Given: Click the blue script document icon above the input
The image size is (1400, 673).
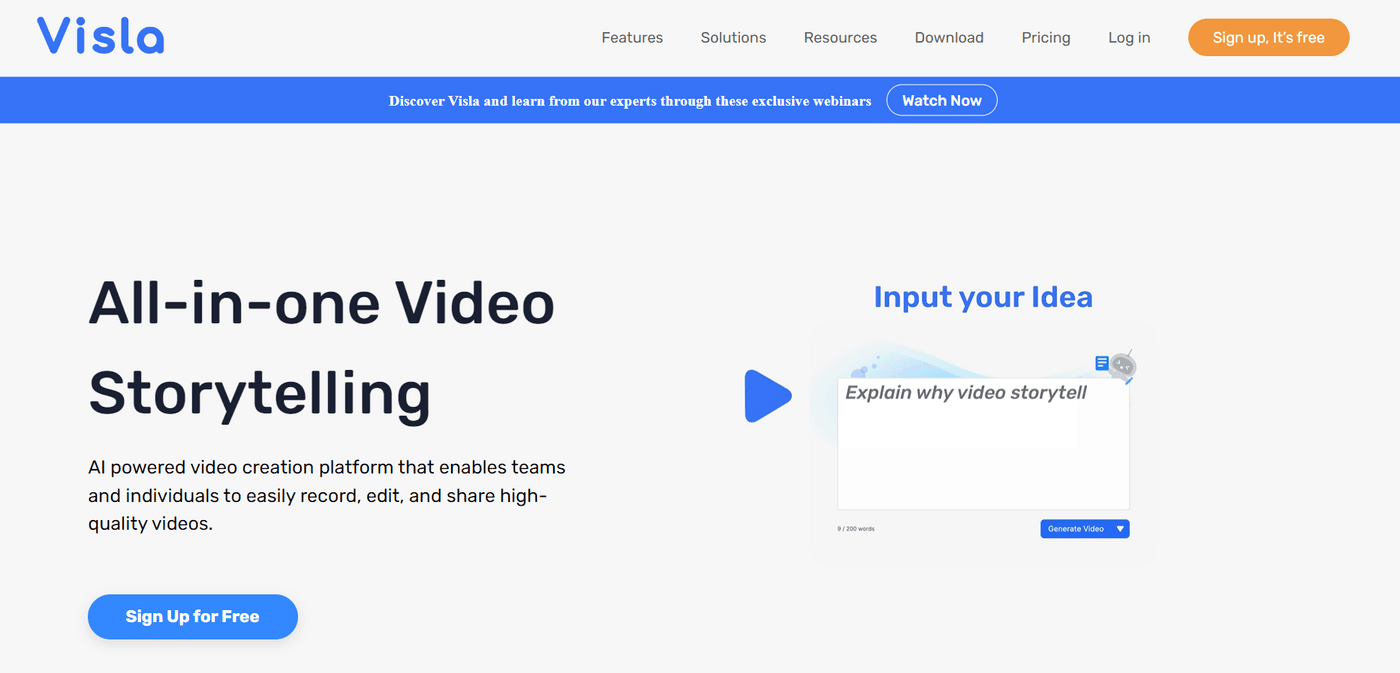Looking at the screenshot, I should [1101, 363].
